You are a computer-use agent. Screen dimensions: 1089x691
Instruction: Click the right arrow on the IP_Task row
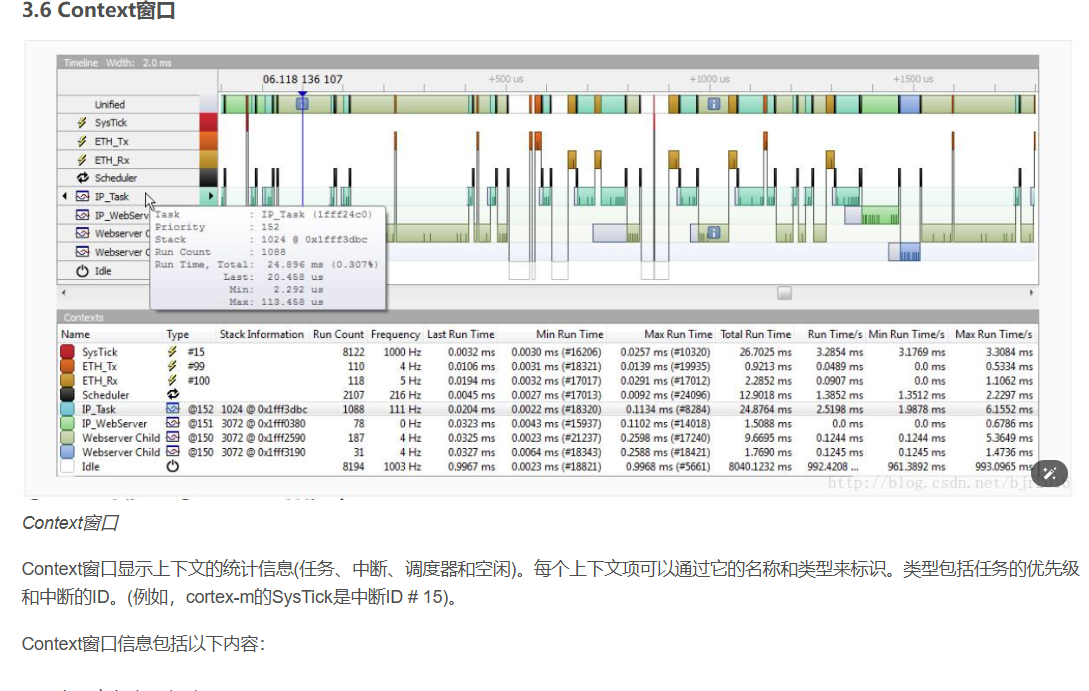[x=210, y=197]
